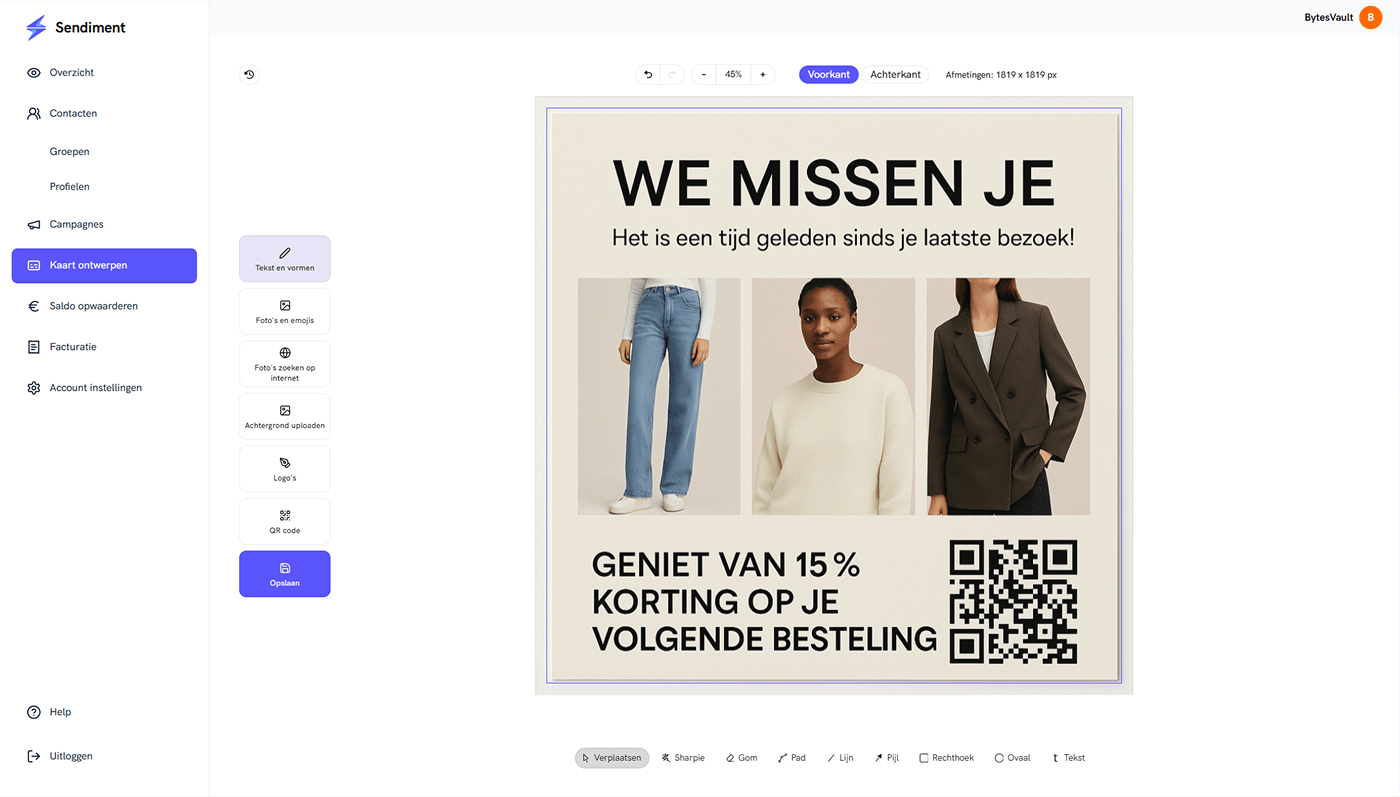
Task: Select the Voorkant side toggle
Action: (829, 75)
